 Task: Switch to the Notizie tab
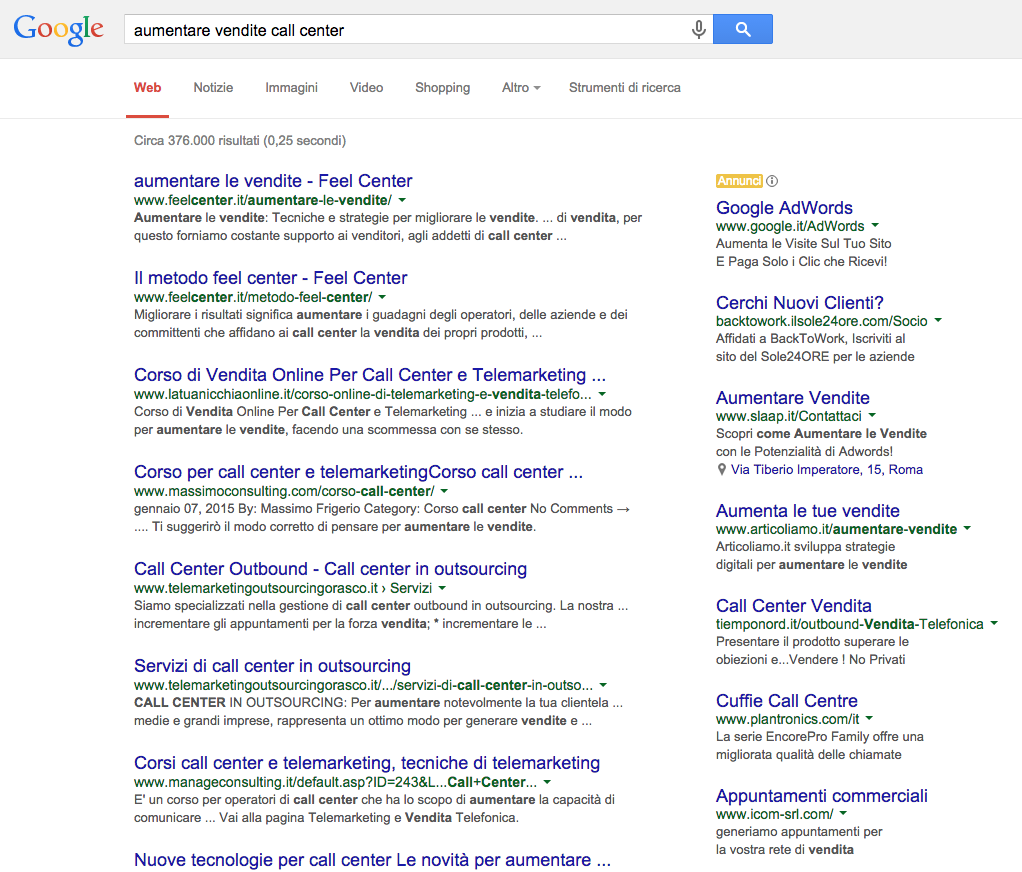point(213,87)
